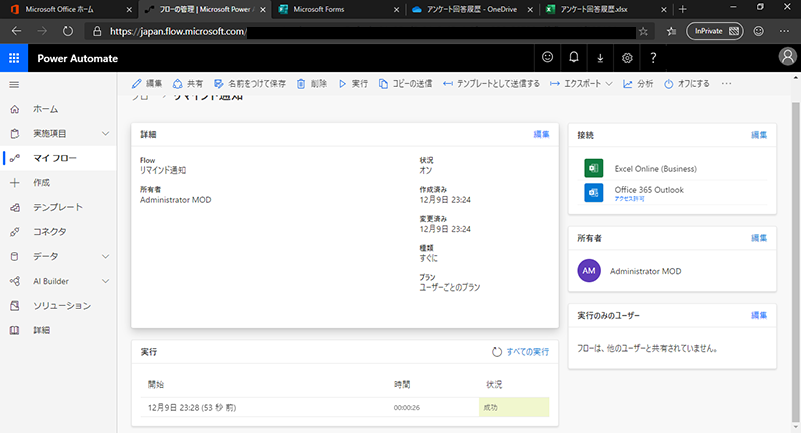
Task: Open the app launcher waffle icon
Action: (14, 58)
